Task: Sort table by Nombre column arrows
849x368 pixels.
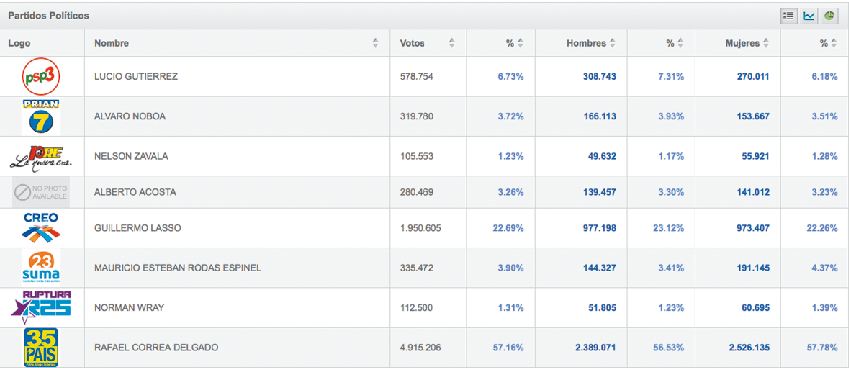Action: tap(376, 43)
